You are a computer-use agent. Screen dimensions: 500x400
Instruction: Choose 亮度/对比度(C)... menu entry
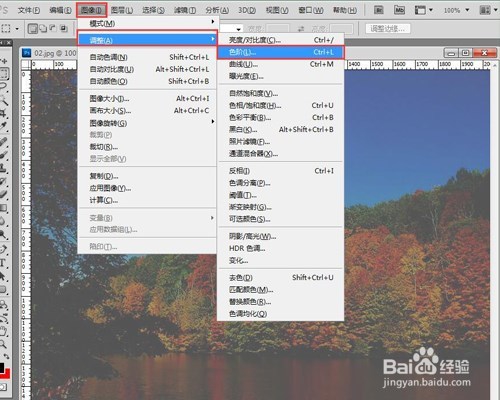[281, 40]
